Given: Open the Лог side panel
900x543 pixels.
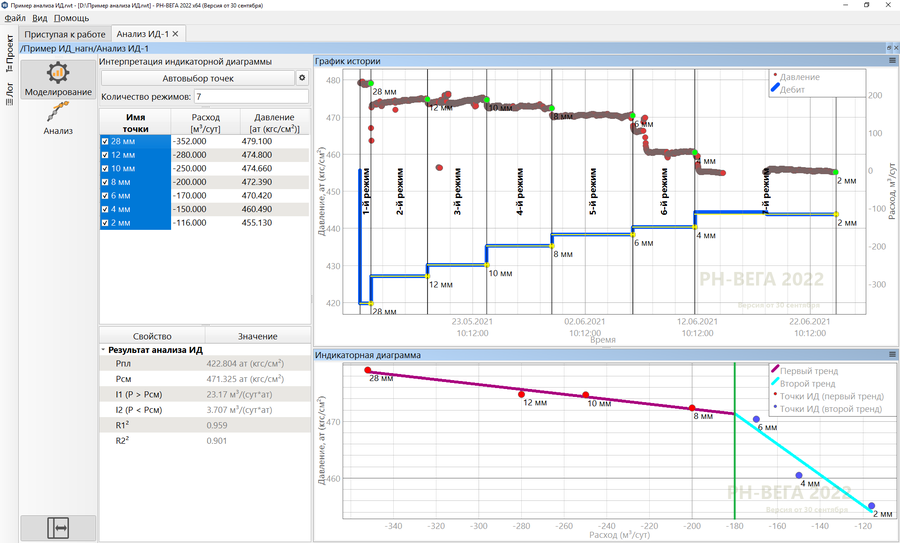Looking at the screenshot, I should coord(9,93).
